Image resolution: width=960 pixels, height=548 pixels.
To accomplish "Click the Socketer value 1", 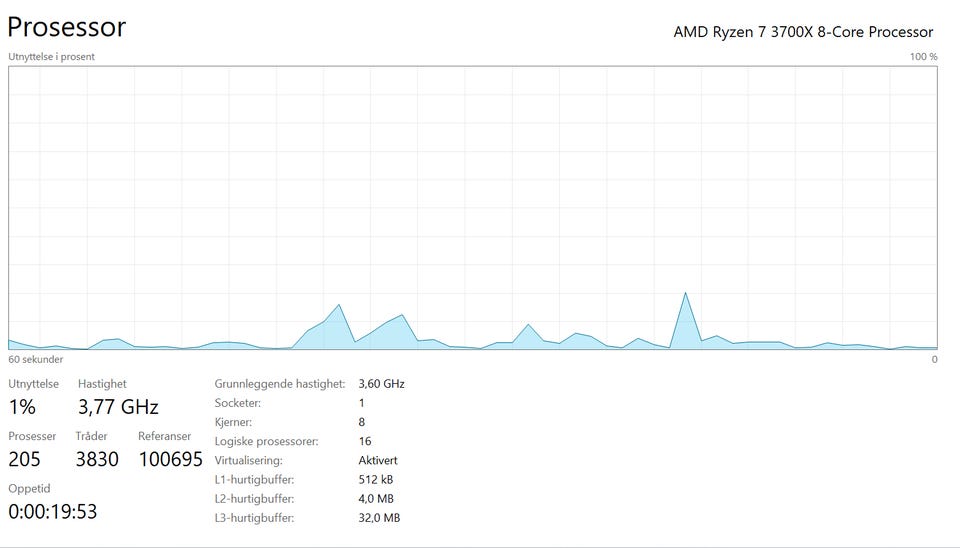I will (x=362, y=403).
